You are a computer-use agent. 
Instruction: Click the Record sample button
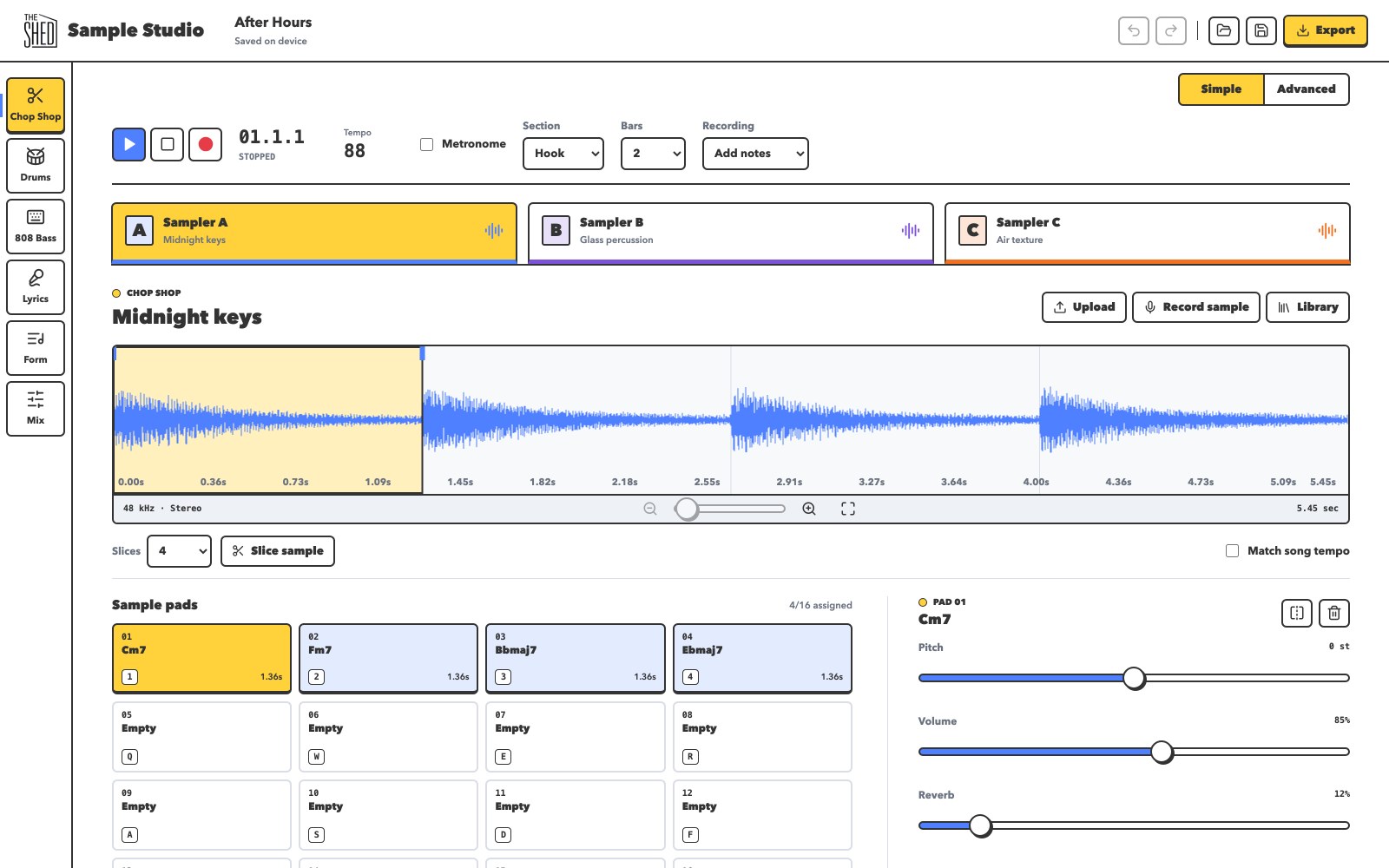click(1196, 307)
